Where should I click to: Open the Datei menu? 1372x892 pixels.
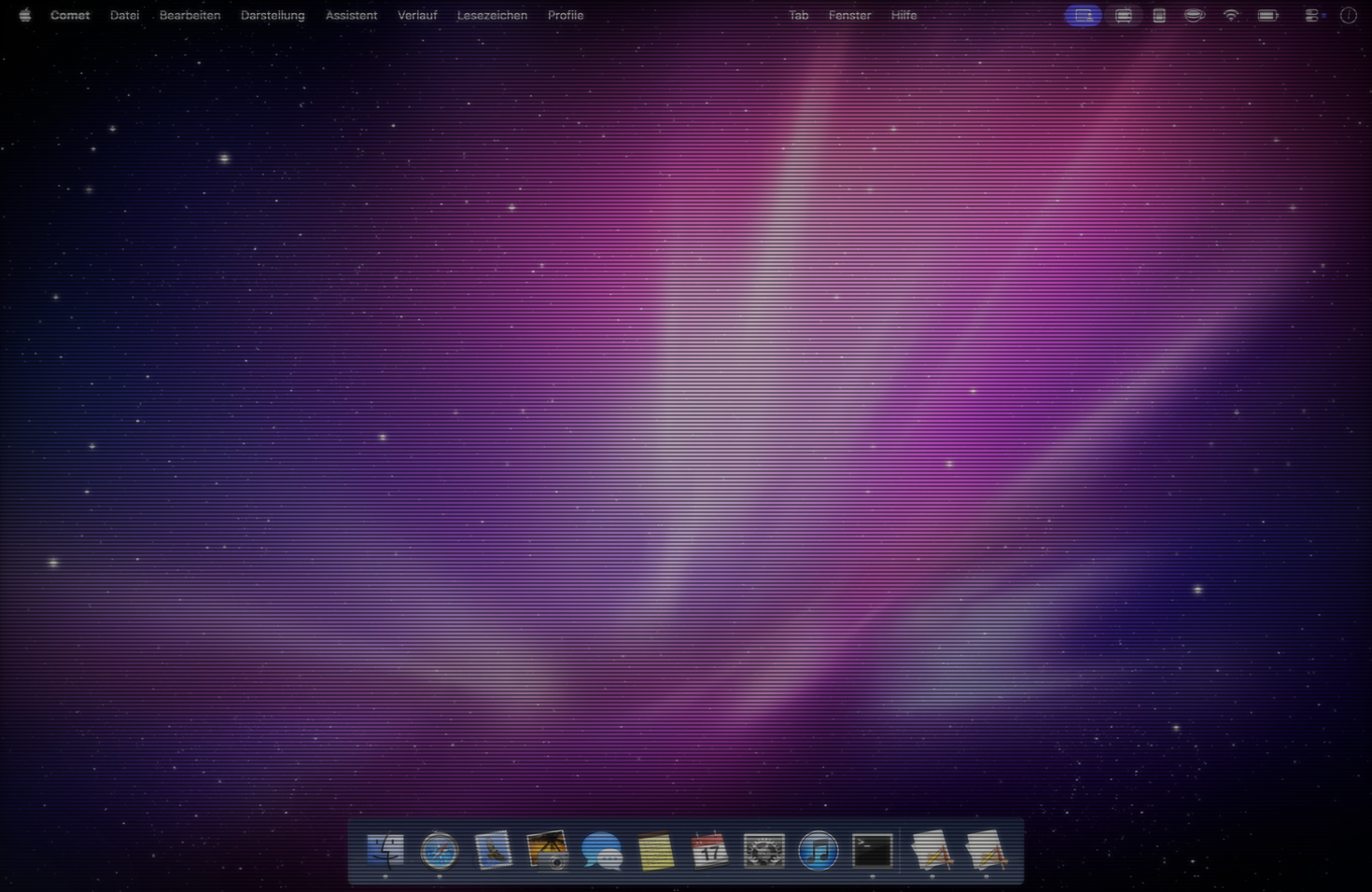[x=124, y=15]
